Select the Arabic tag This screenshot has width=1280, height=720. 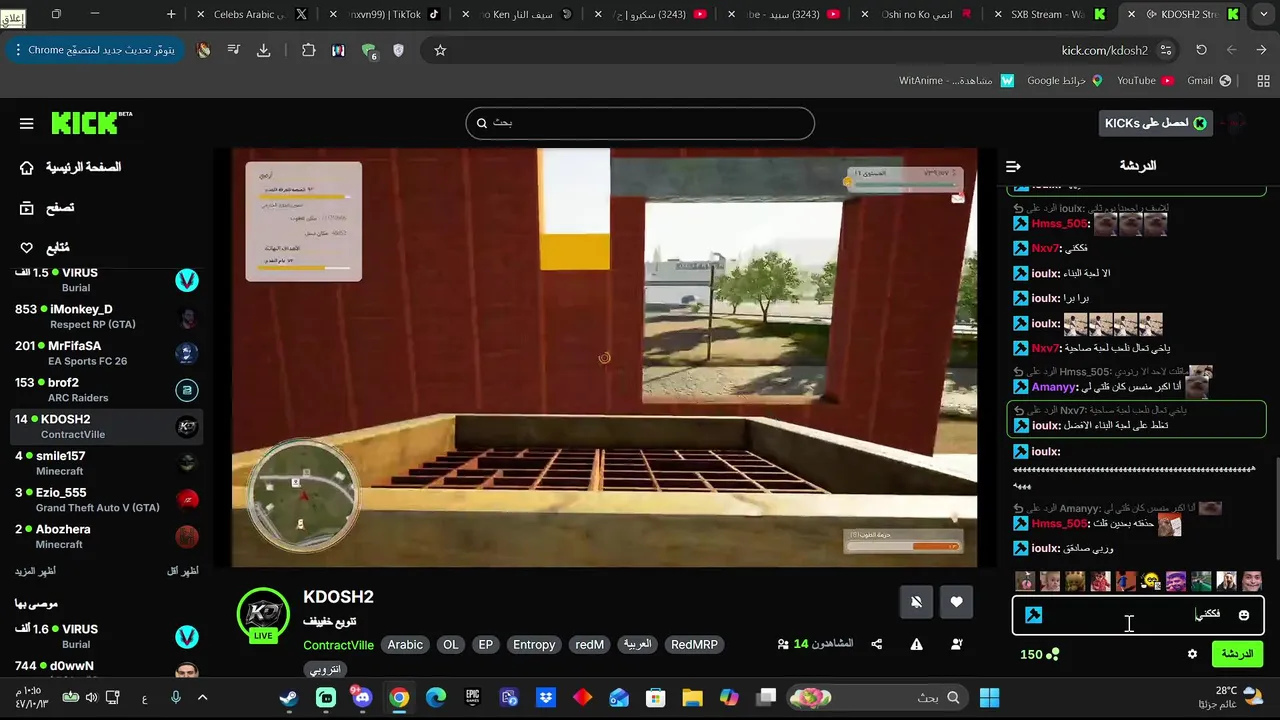pyautogui.click(x=405, y=645)
